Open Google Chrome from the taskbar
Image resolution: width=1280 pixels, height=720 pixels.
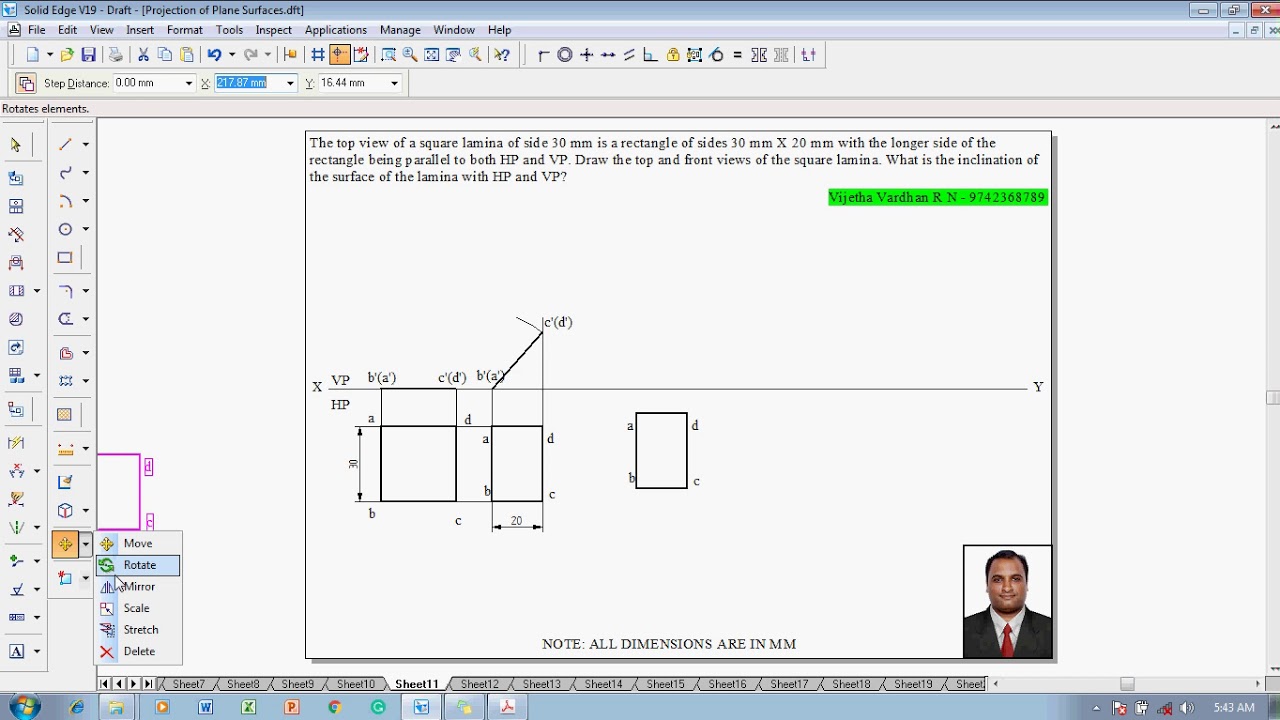pos(335,707)
